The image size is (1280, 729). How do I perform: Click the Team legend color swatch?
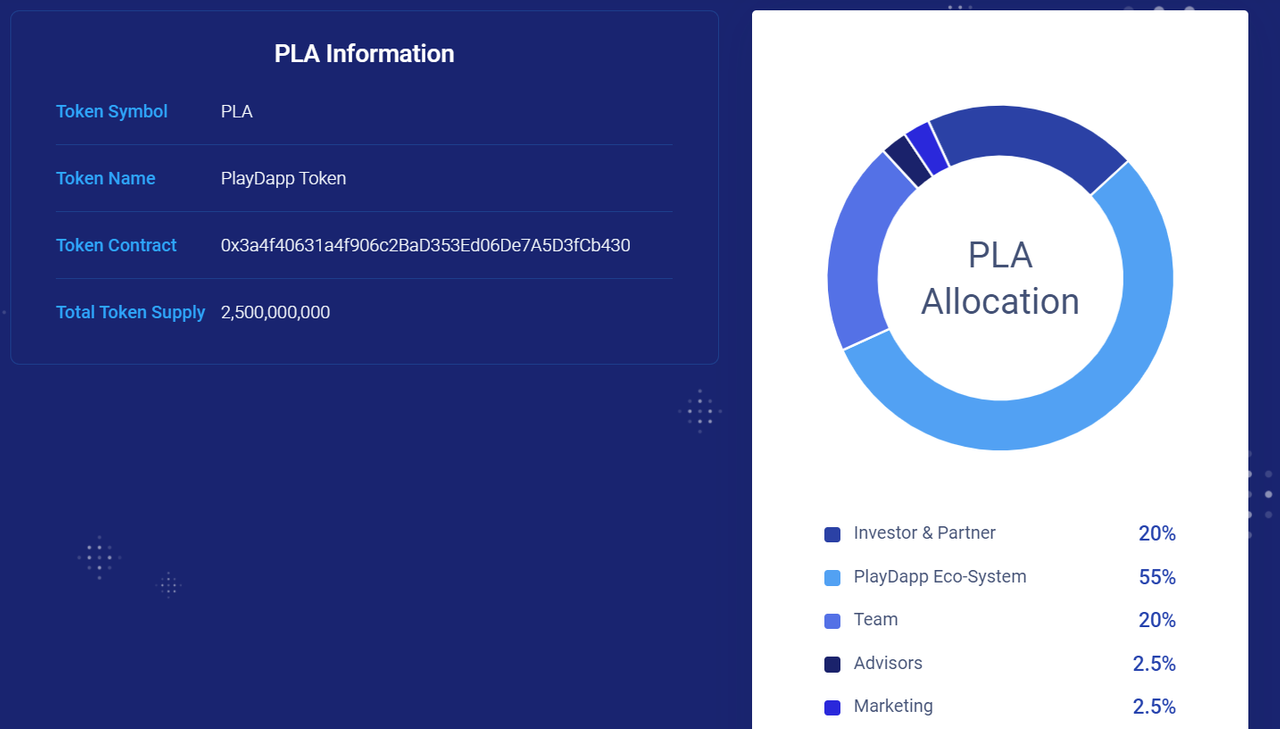point(832,621)
